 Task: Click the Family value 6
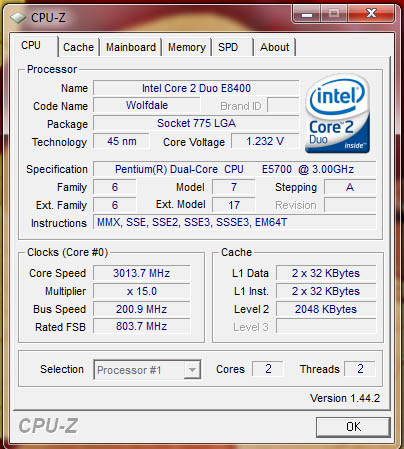(x=115, y=187)
